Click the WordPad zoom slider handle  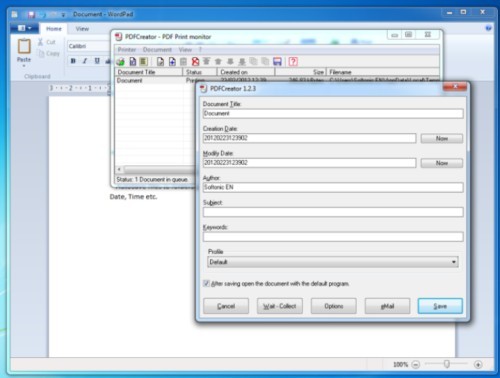pyautogui.click(x=447, y=364)
